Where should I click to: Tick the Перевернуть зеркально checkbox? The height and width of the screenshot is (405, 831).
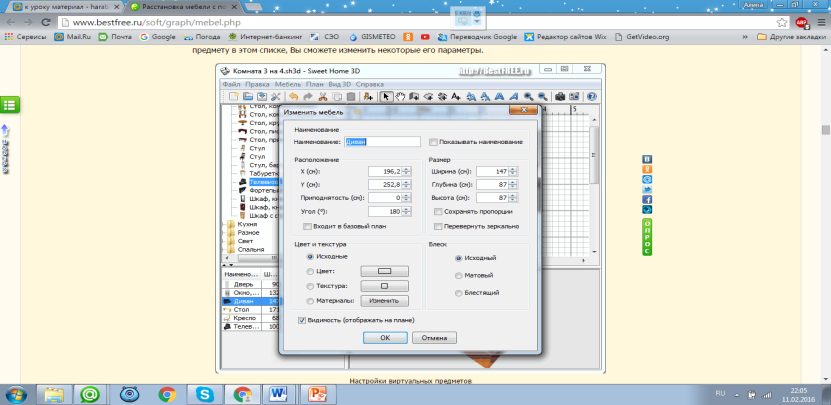[438, 226]
